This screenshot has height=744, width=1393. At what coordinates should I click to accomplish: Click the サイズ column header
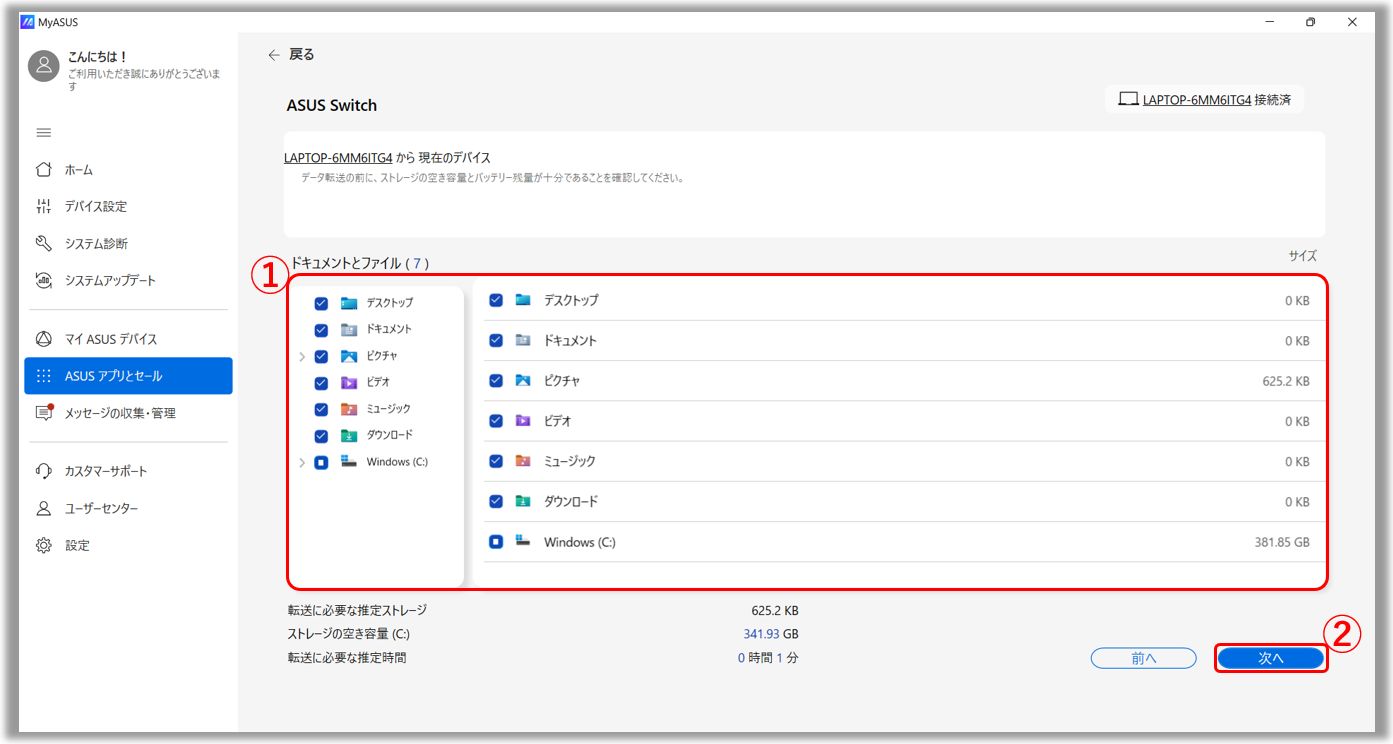coord(1303,256)
